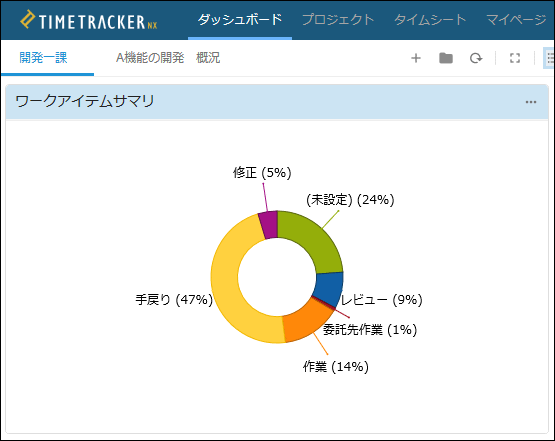
Task: Refresh the dashboard with the reload icon
Action: (476, 58)
